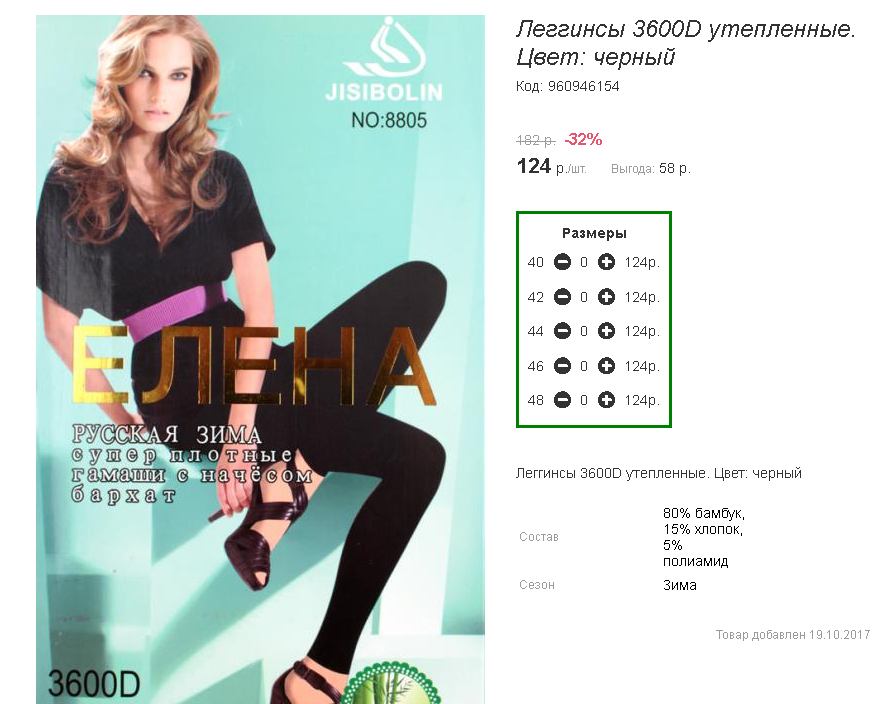874x704 pixels.
Task: Click minus icon for size 48
Action: (562, 400)
